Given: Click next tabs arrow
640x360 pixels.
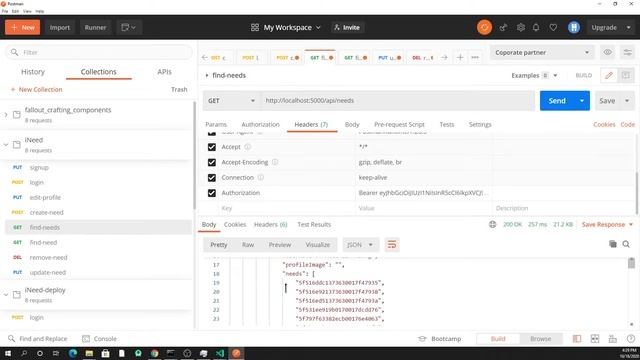Looking at the screenshot, I should pyautogui.click(x=444, y=58).
